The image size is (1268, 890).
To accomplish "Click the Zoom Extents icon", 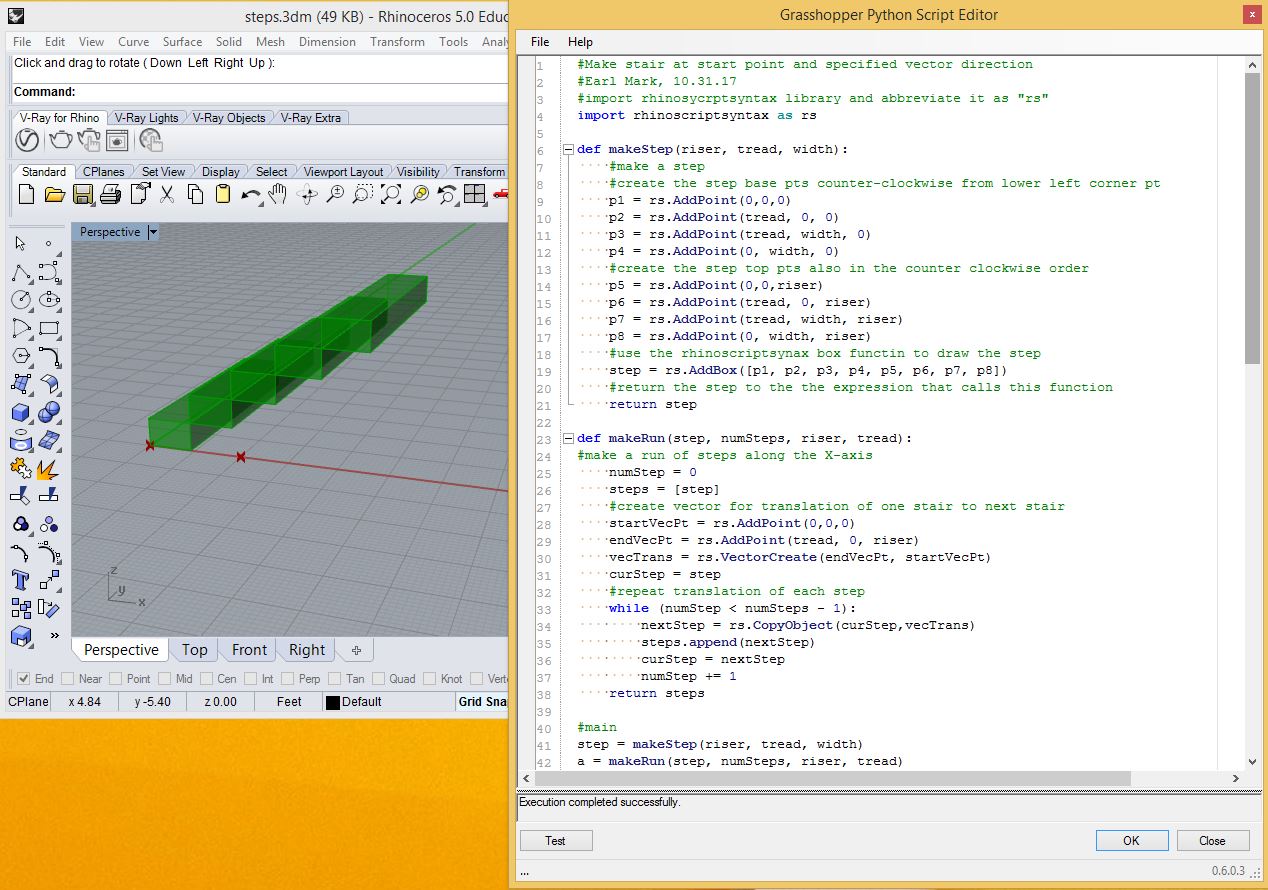I will pos(391,194).
